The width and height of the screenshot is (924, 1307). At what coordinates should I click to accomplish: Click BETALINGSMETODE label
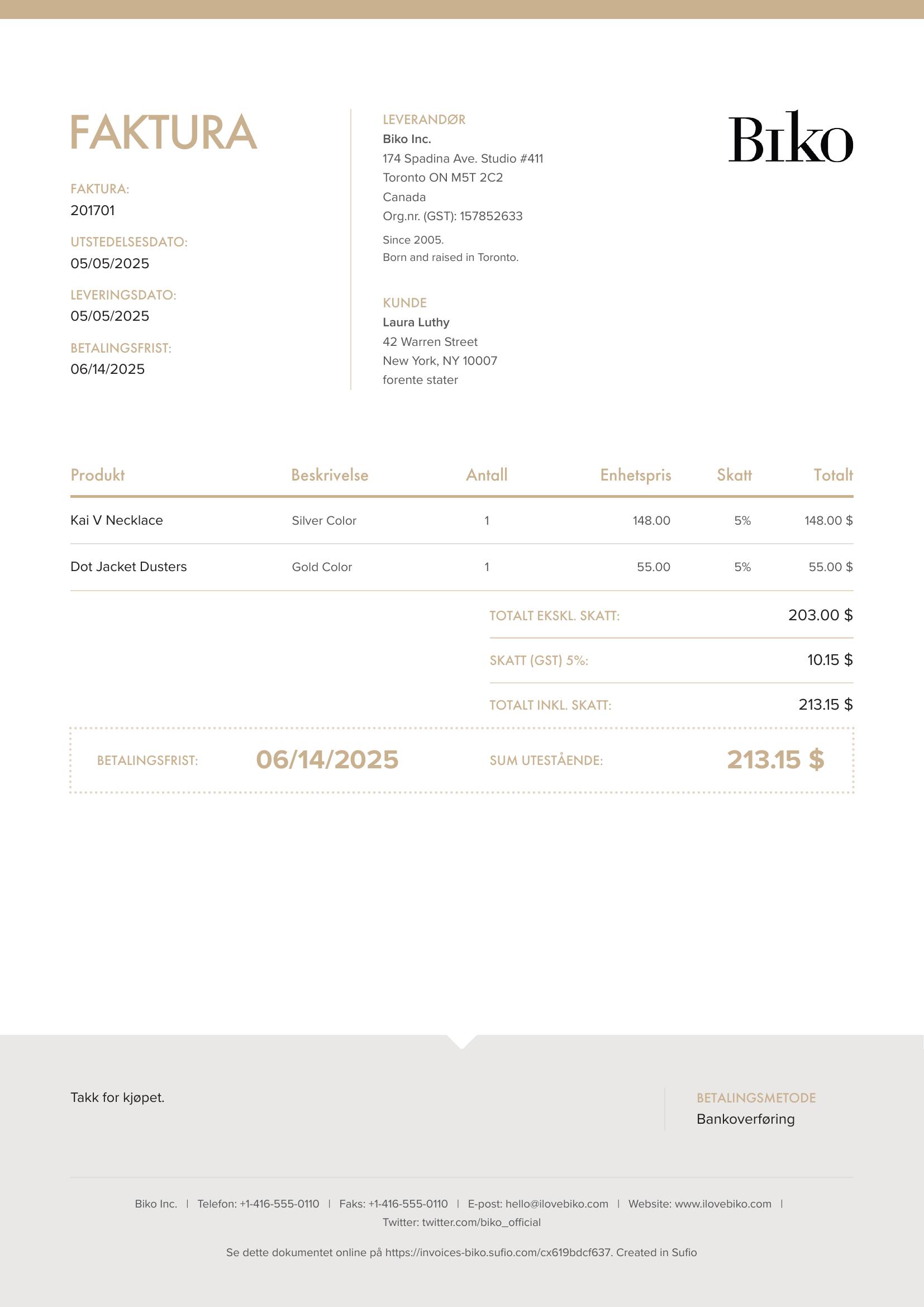coord(756,1098)
